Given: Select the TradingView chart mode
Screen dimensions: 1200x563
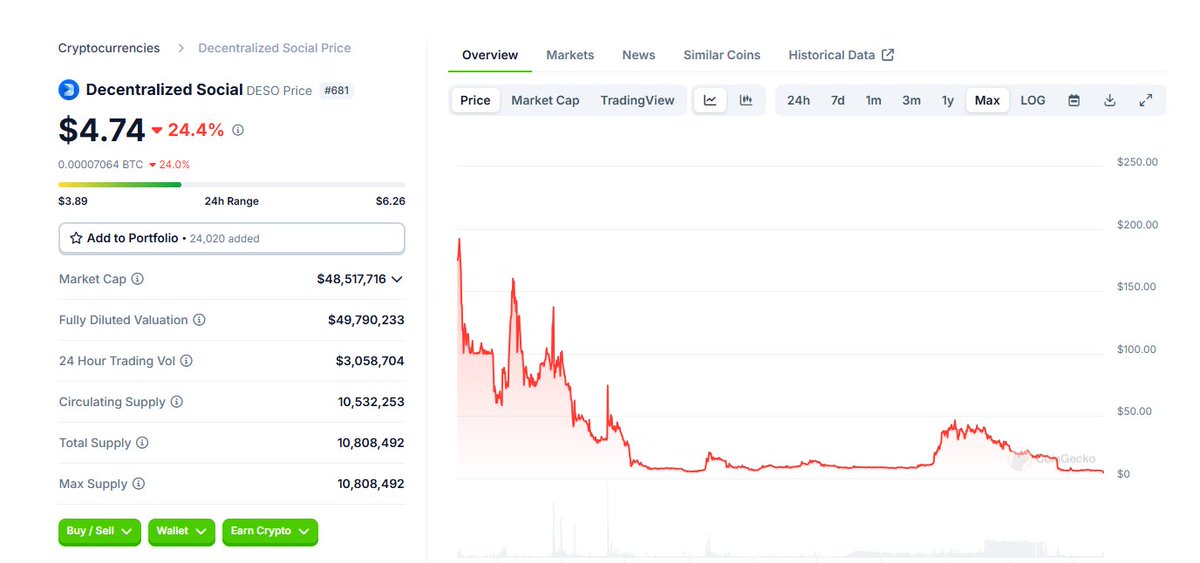Looking at the screenshot, I should pos(637,100).
